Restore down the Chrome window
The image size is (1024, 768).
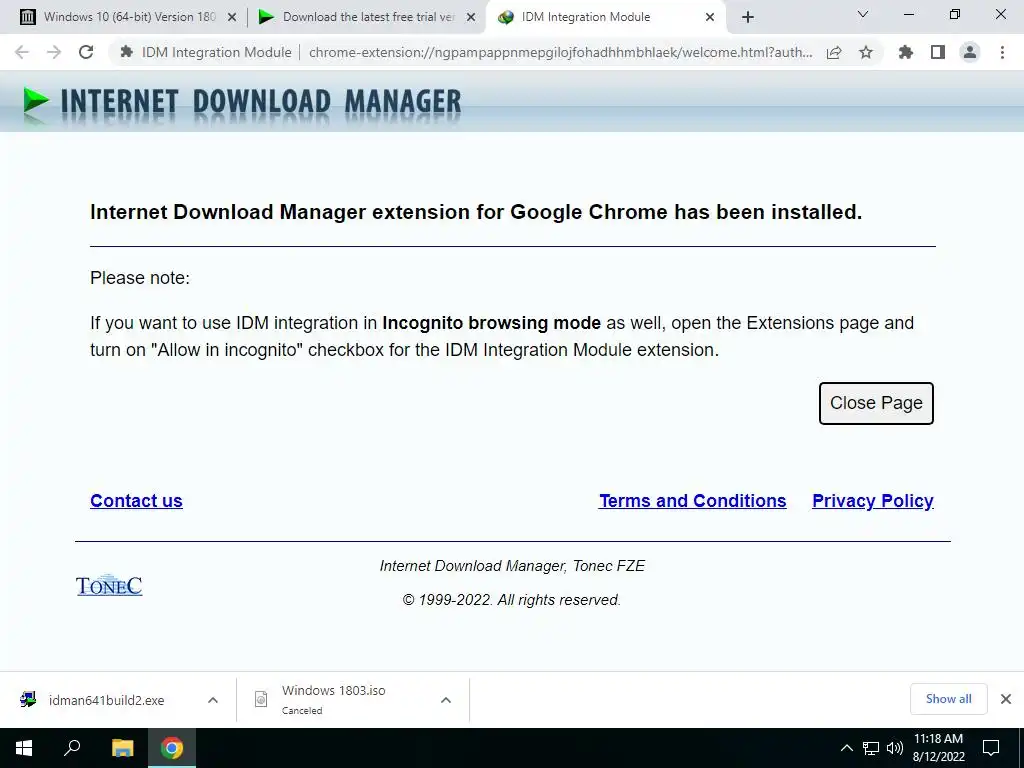(x=955, y=14)
